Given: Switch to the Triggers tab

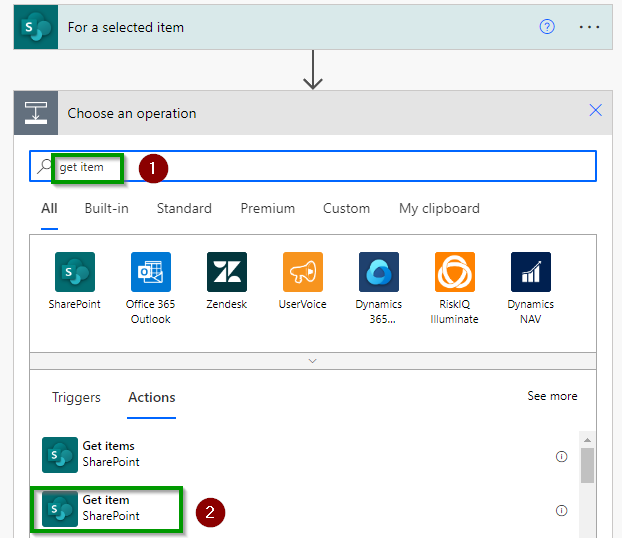Looking at the screenshot, I should coord(76,397).
